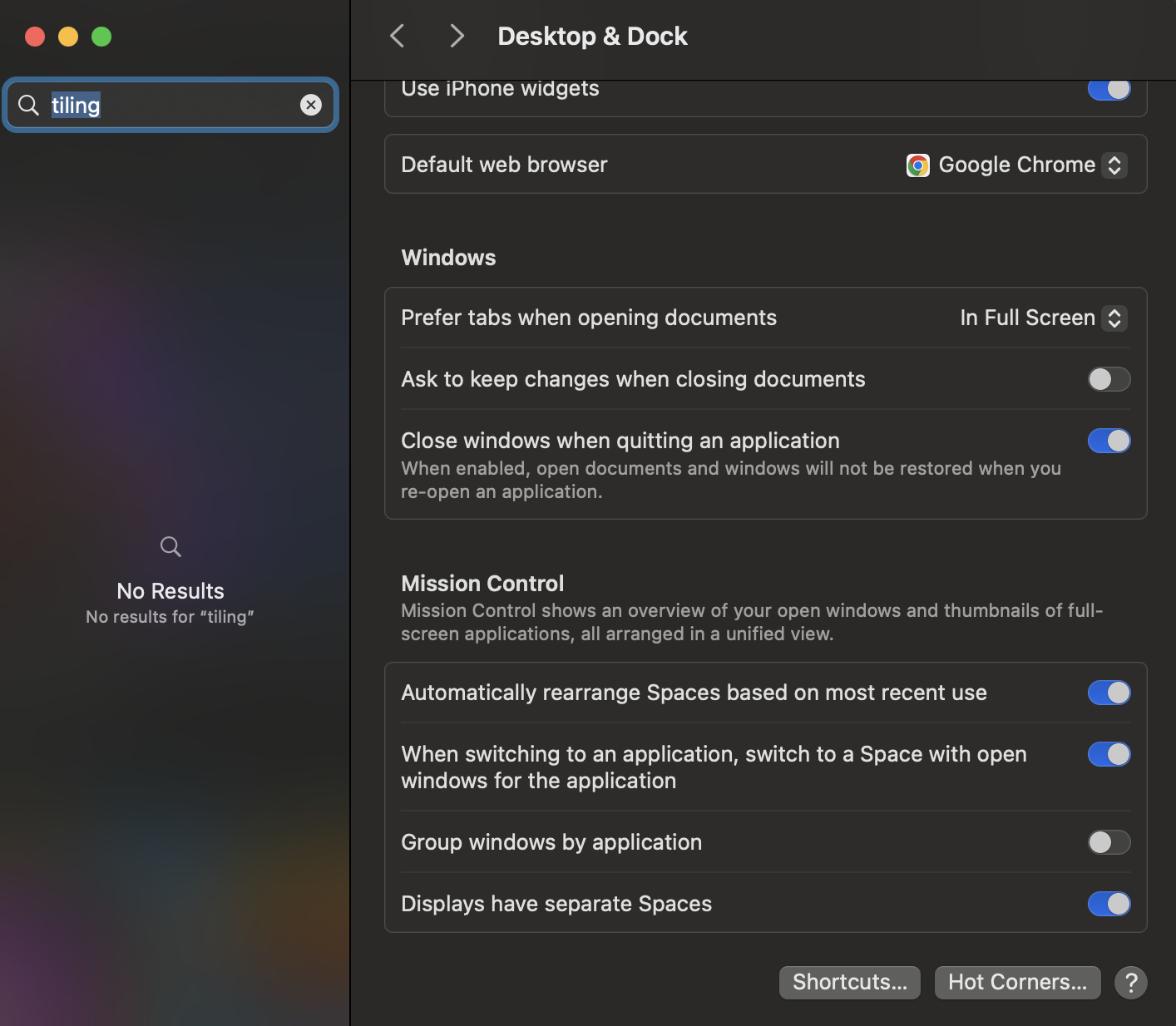Viewport: 1176px width, 1026px height.
Task: Click the magnifying glass in the search field
Action: (27, 105)
